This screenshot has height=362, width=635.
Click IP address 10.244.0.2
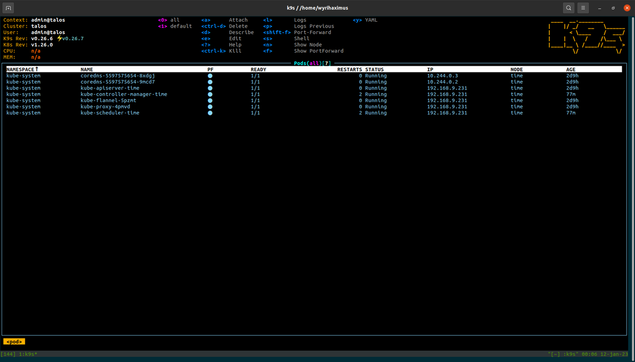pyautogui.click(x=443, y=82)
